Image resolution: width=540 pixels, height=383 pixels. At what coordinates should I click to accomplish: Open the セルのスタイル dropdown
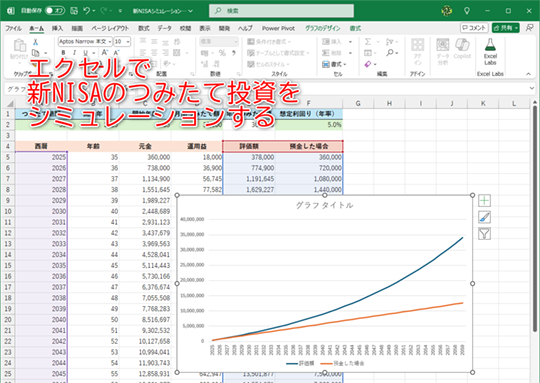tap(268, 64)
